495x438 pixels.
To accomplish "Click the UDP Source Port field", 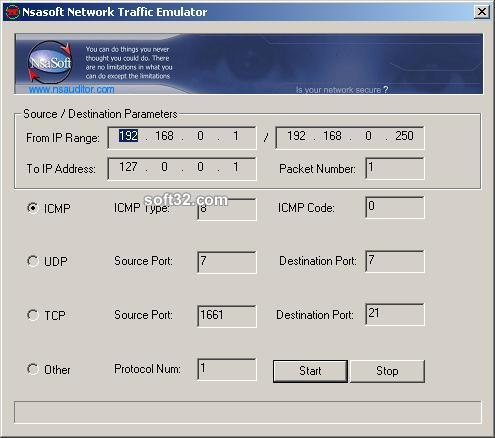I will pos(227,262).
